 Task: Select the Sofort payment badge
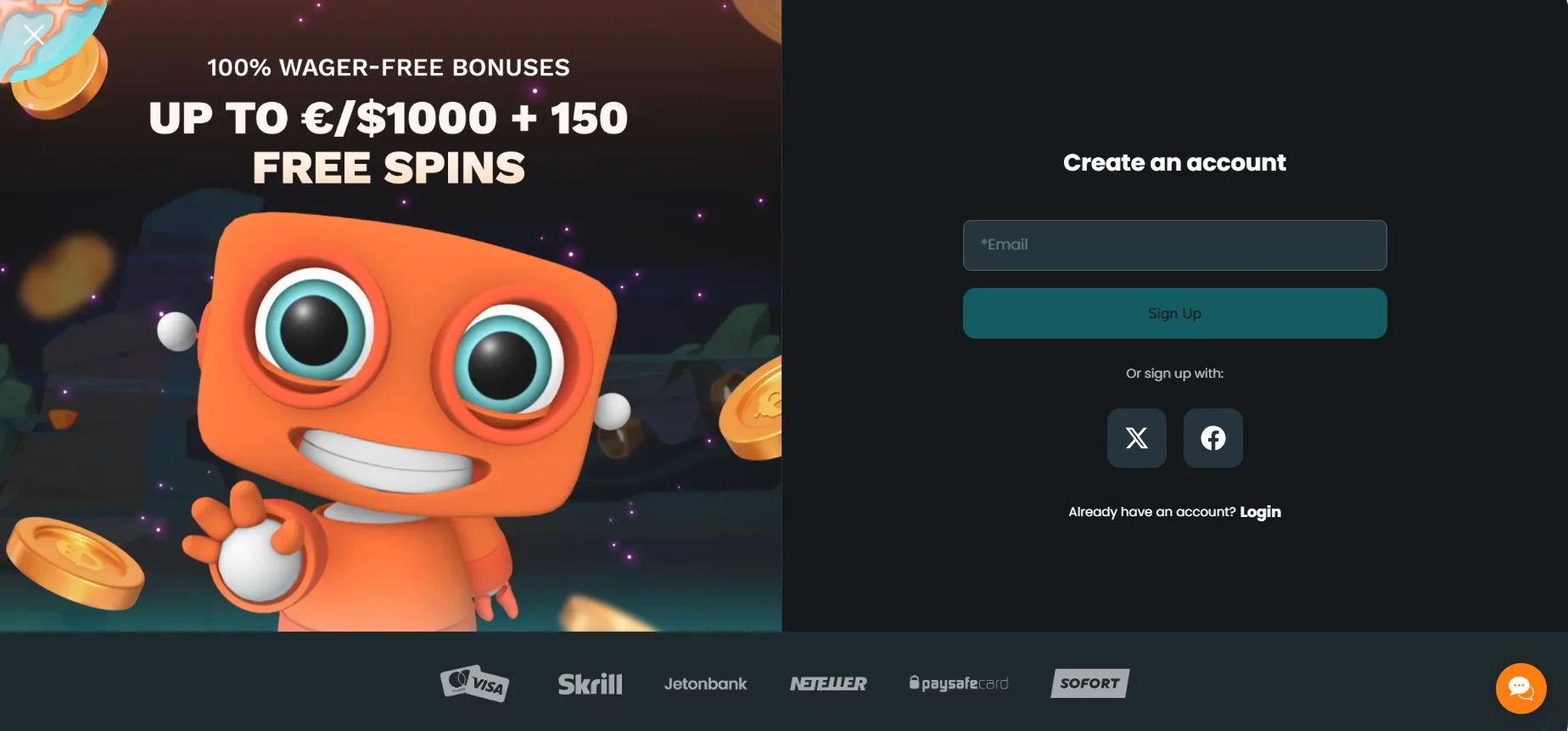(1090, 683)
